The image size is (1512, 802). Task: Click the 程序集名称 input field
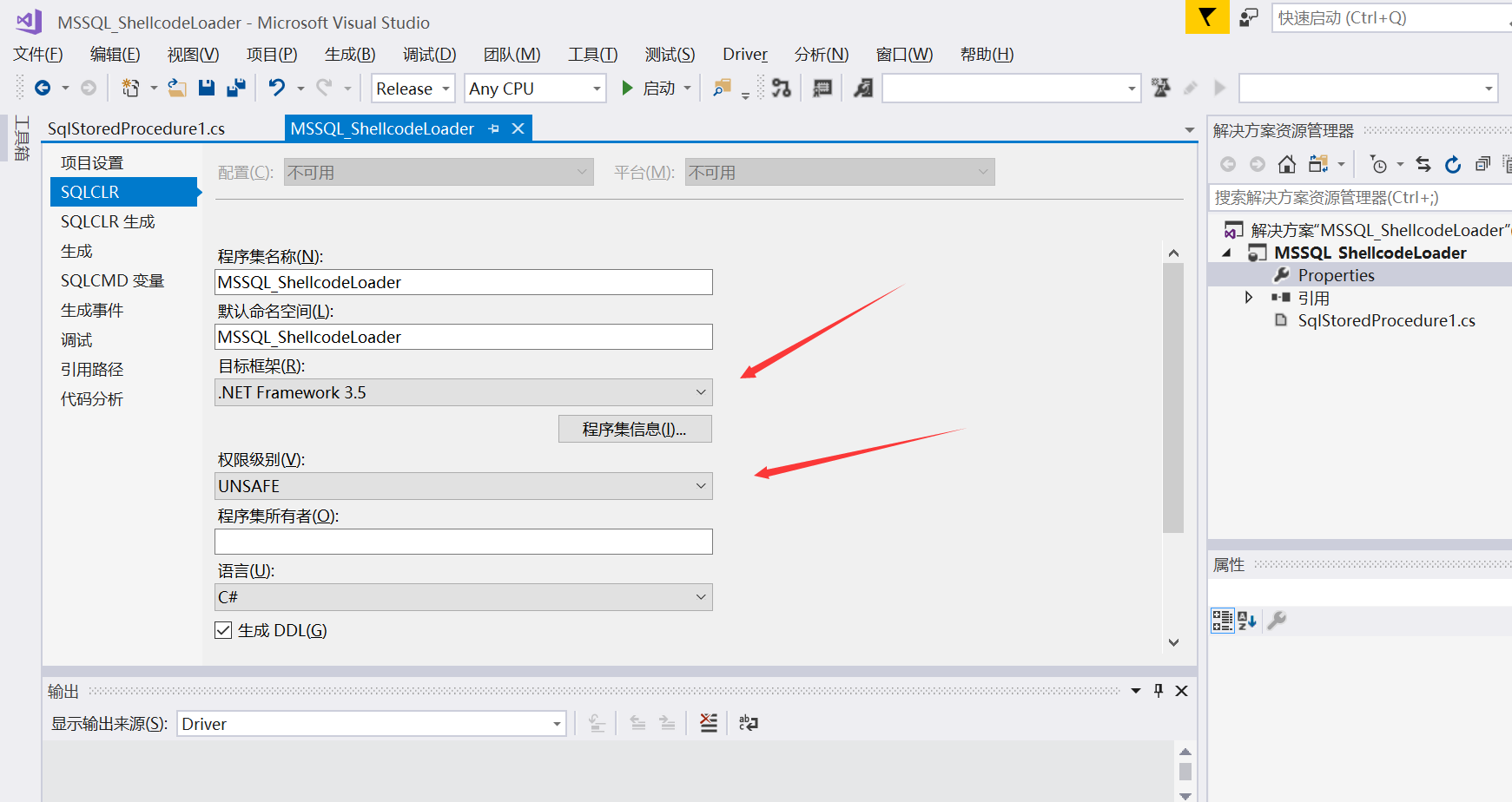[464, 282]
